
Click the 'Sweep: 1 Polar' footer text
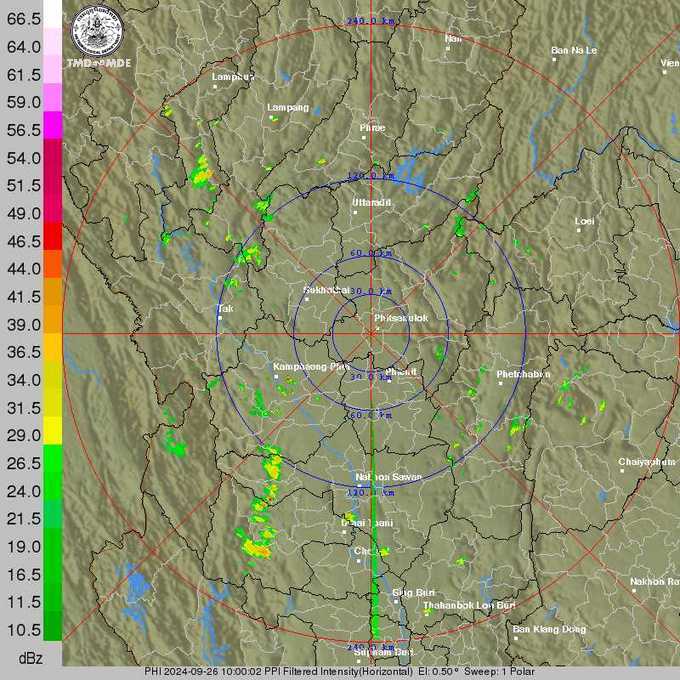click(499, 671)
